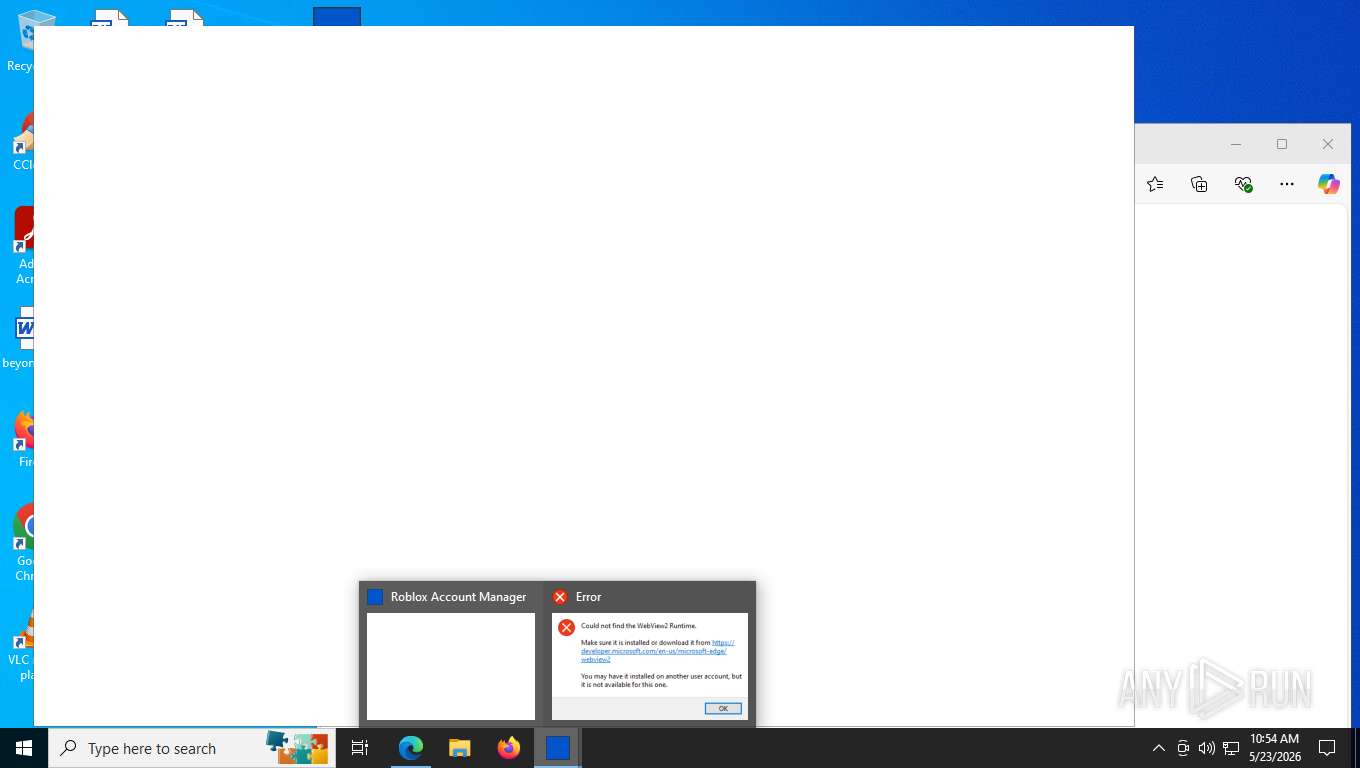Open the Windows Start menu
The height and width of the screenshot is (768, 1360).
[x=24, y=748]
